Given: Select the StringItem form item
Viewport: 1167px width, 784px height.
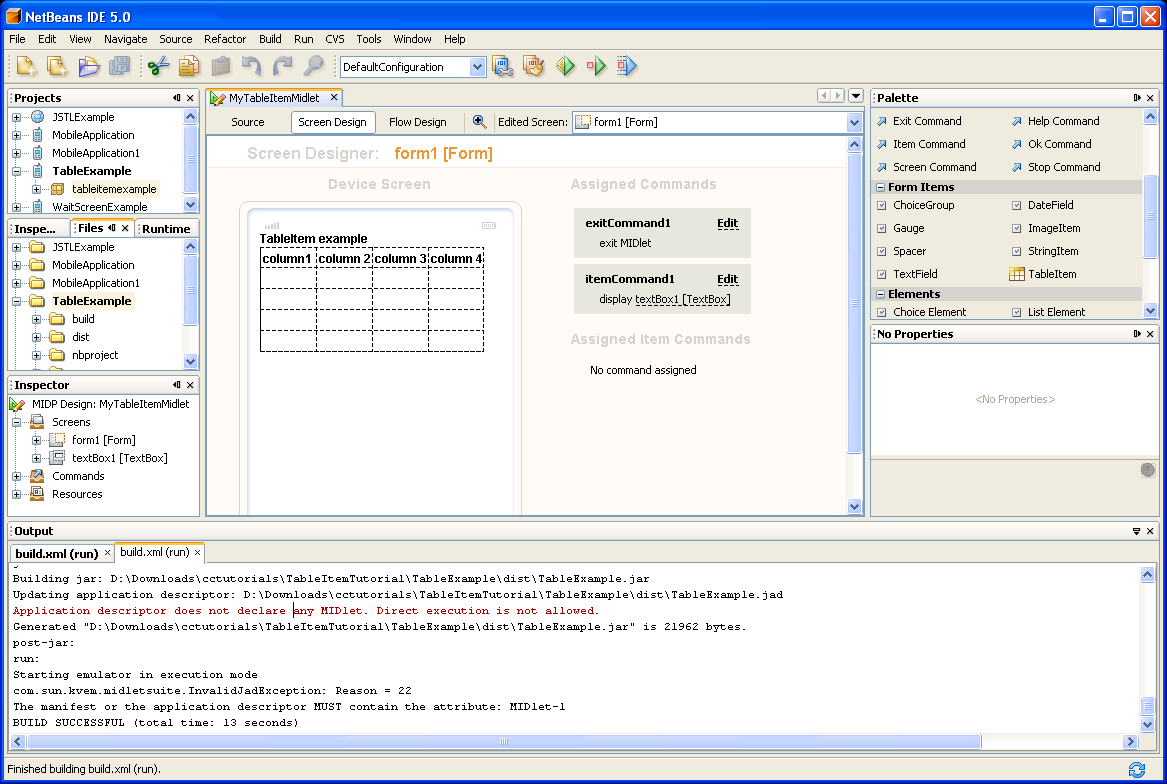Looking at the screenshot, I should [x=1045, y=251].
